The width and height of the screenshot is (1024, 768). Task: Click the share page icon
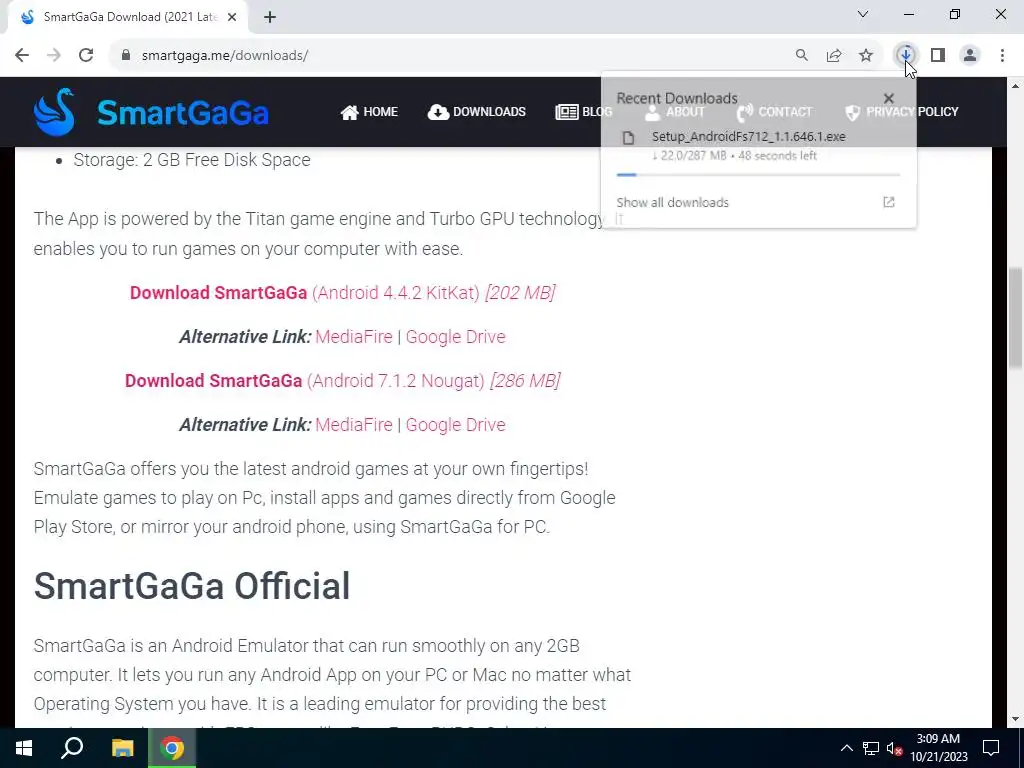pos(834,56)
